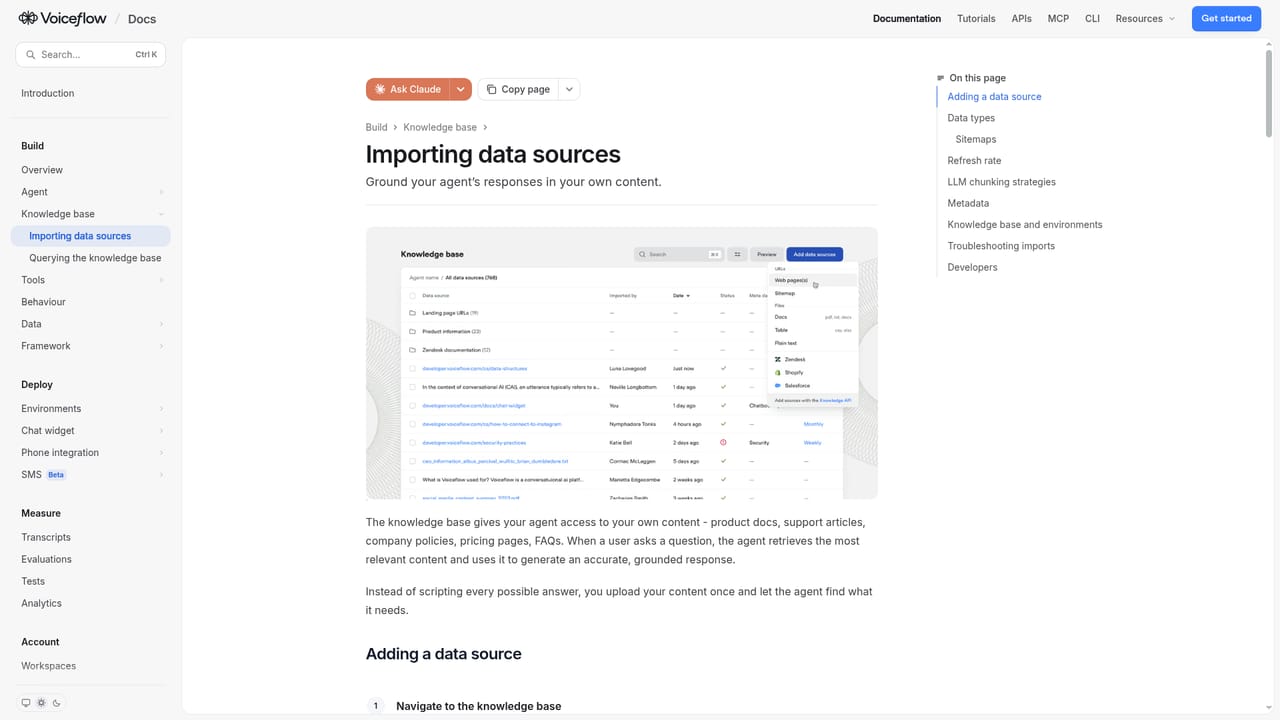Open the Evaluations sidebar link
Screen dimensions: 1280x720
(x=46, y=559)
